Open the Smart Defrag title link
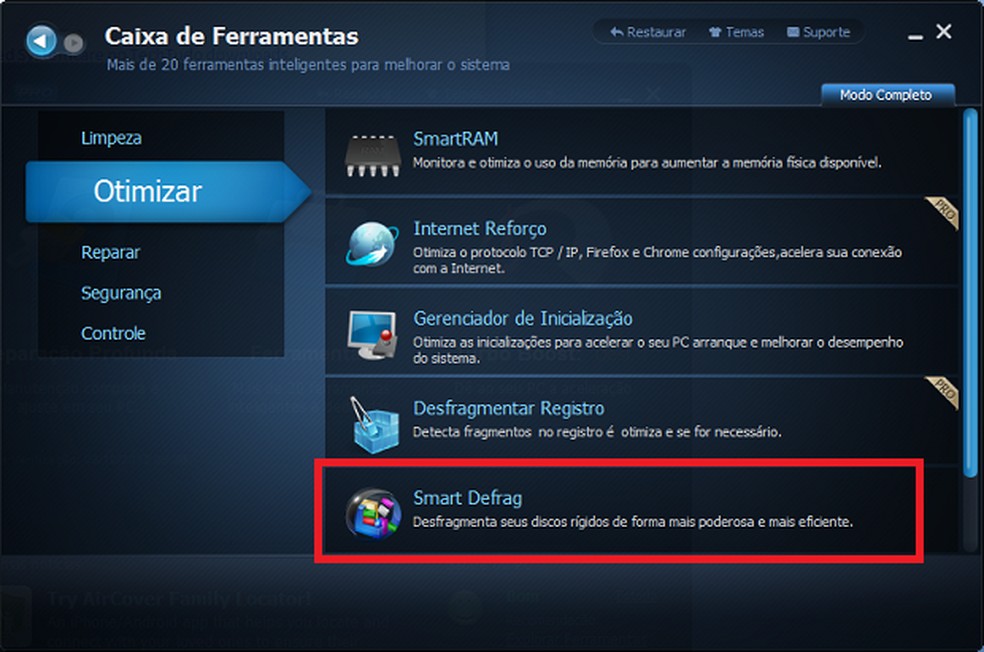 click(x=468, y=498)
